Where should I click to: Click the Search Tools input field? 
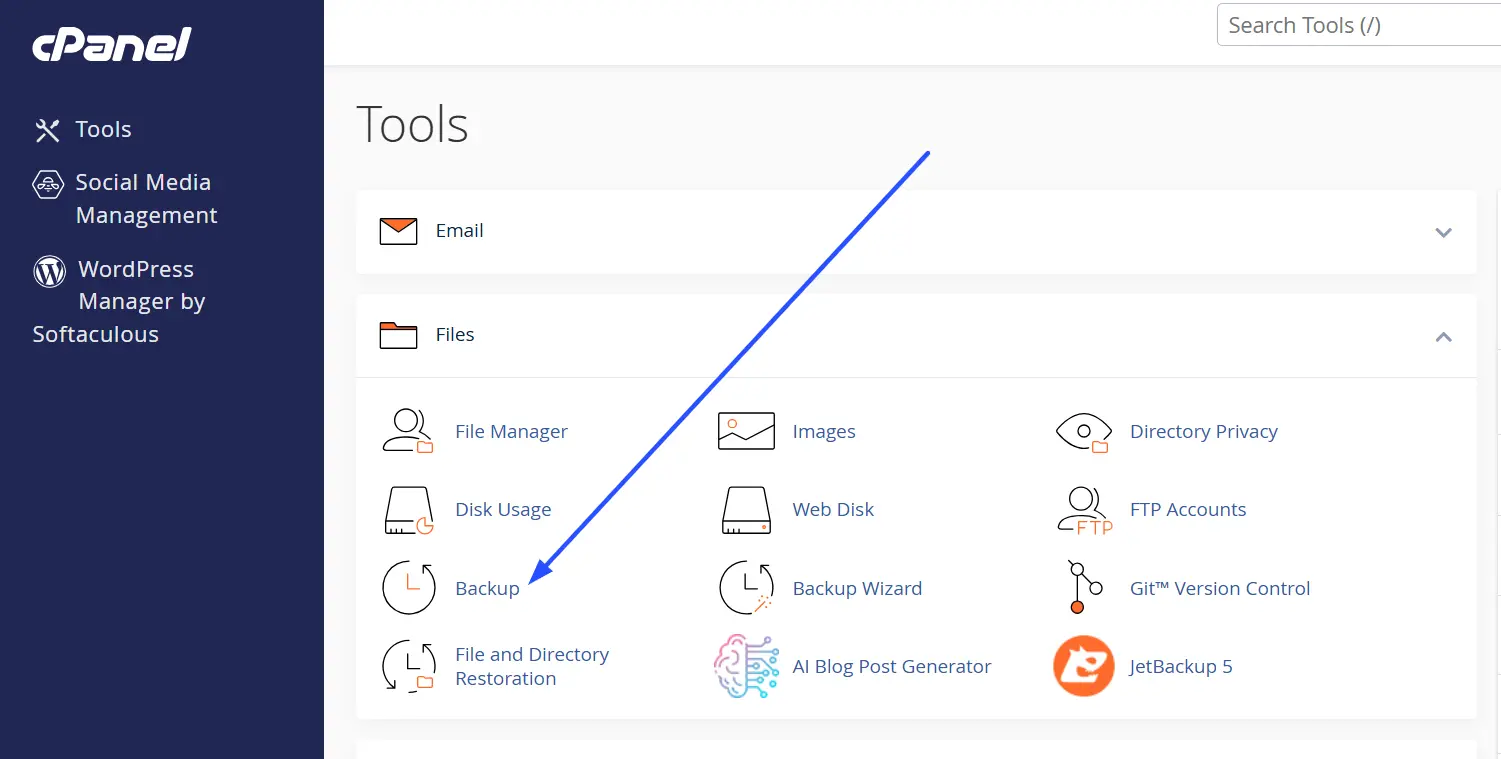coord(1359,25)
